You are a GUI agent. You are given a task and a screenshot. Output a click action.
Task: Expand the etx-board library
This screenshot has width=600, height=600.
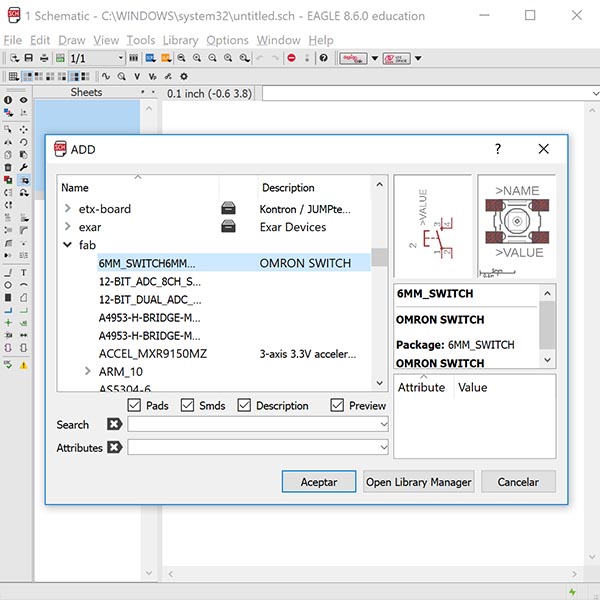click(x=68, y=209)
